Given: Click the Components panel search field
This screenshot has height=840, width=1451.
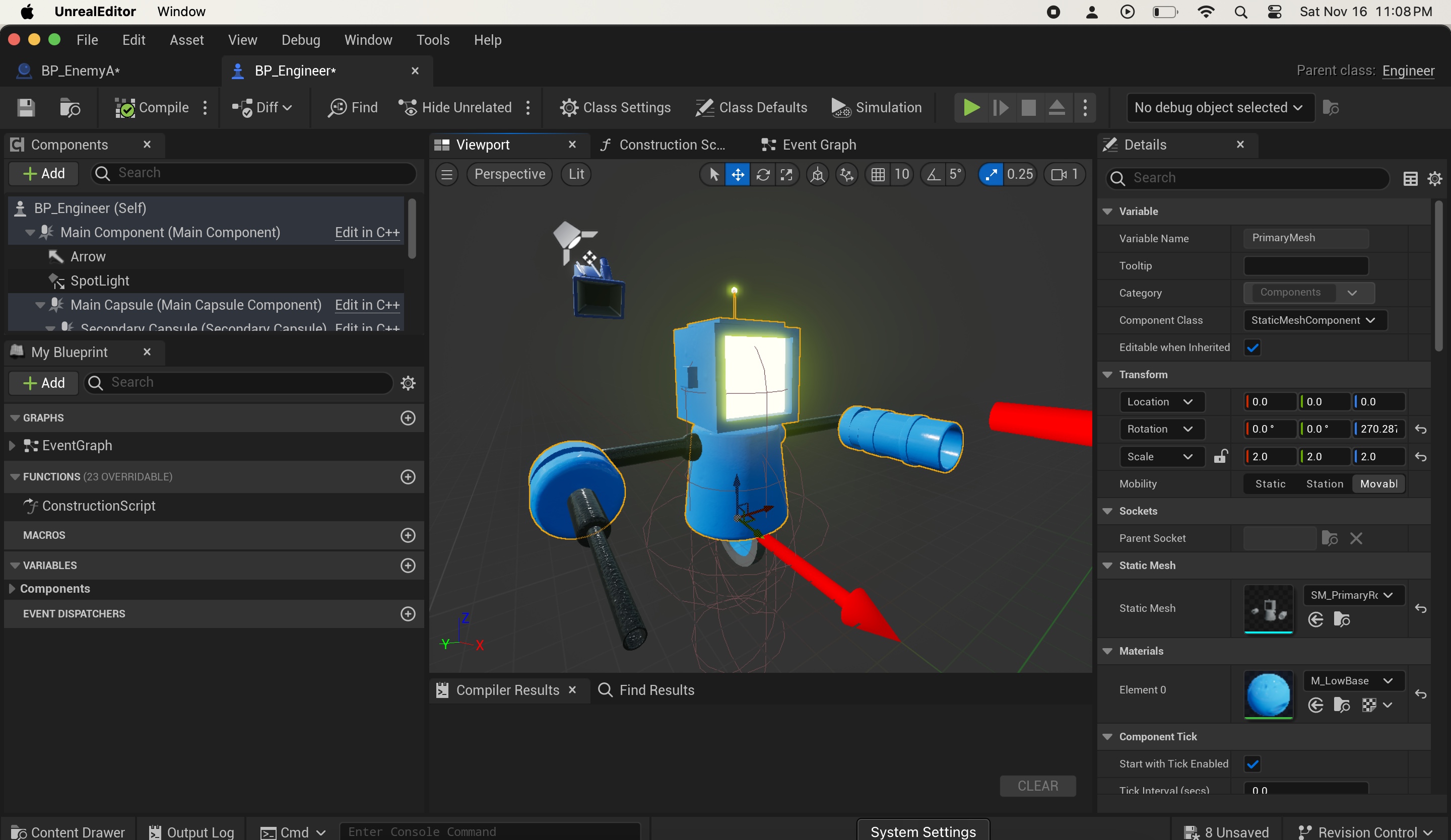Looking at the screenshot, I should (253, 173).
